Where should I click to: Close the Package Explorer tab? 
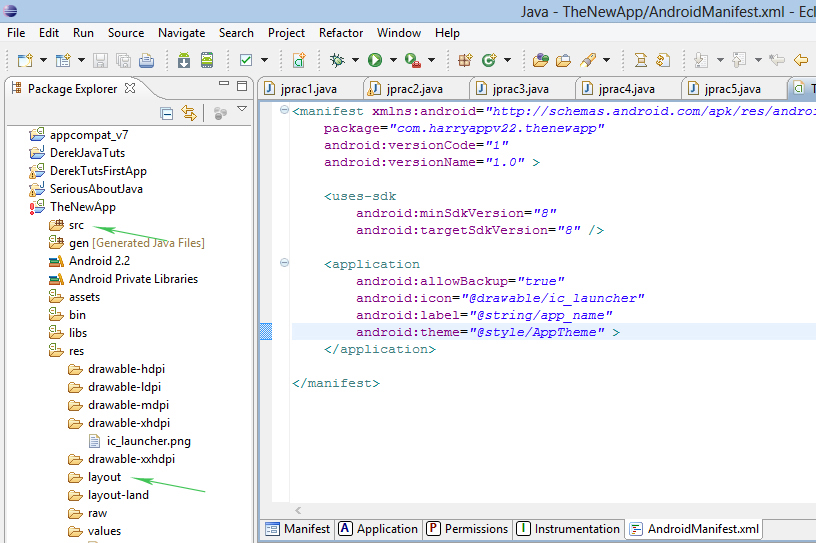(130, 89)
